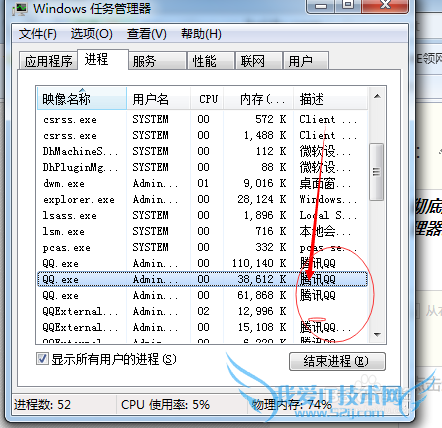Select the 进程 tab
Viewport: 442px width, 428px height.
[x=103, y=60]
